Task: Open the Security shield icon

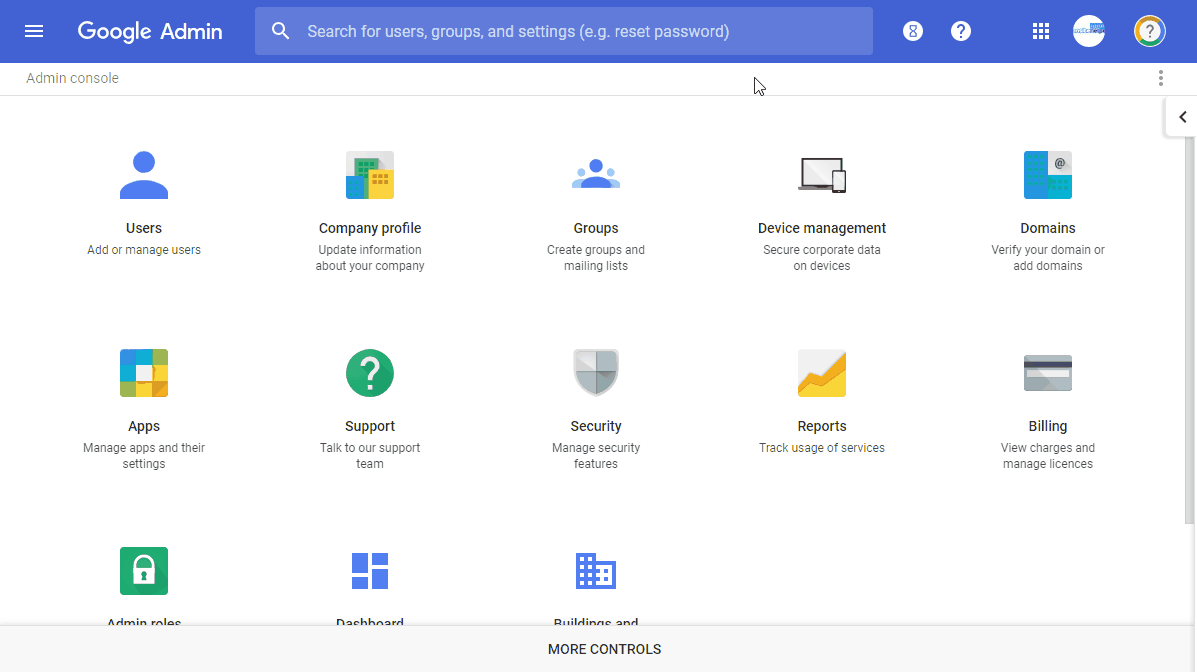Action: pyautogui.click(x=595, y=373)
